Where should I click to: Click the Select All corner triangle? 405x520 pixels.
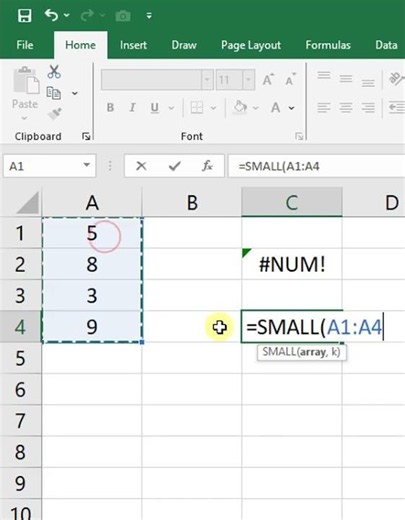(x=28, y=203)
